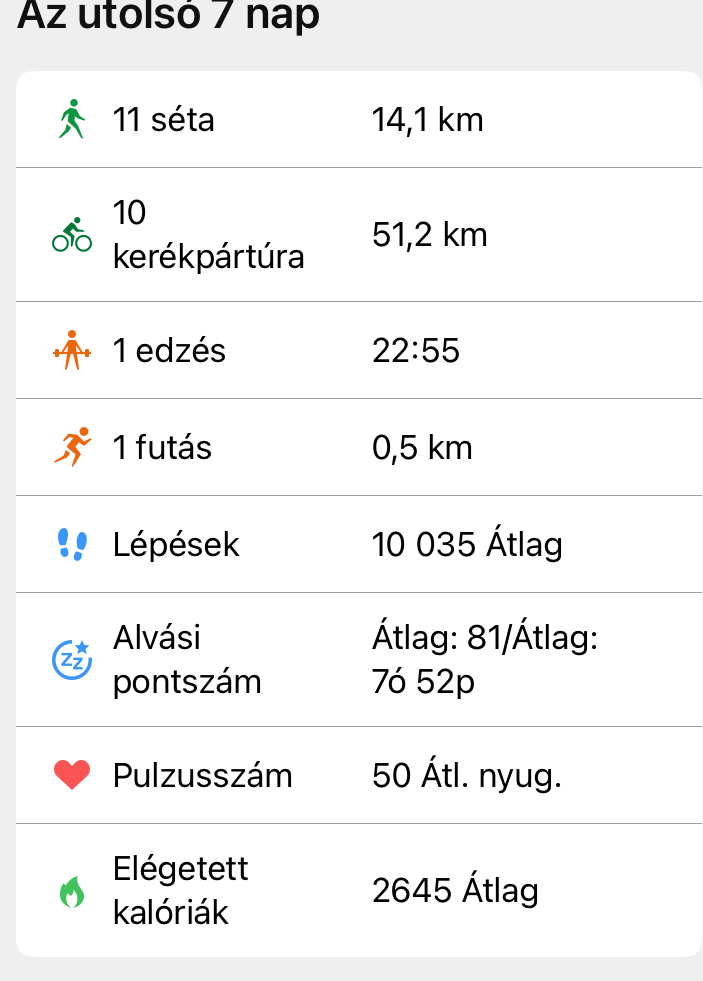
Task: Tap the blue sleep score icon
Action: [71, 659]
